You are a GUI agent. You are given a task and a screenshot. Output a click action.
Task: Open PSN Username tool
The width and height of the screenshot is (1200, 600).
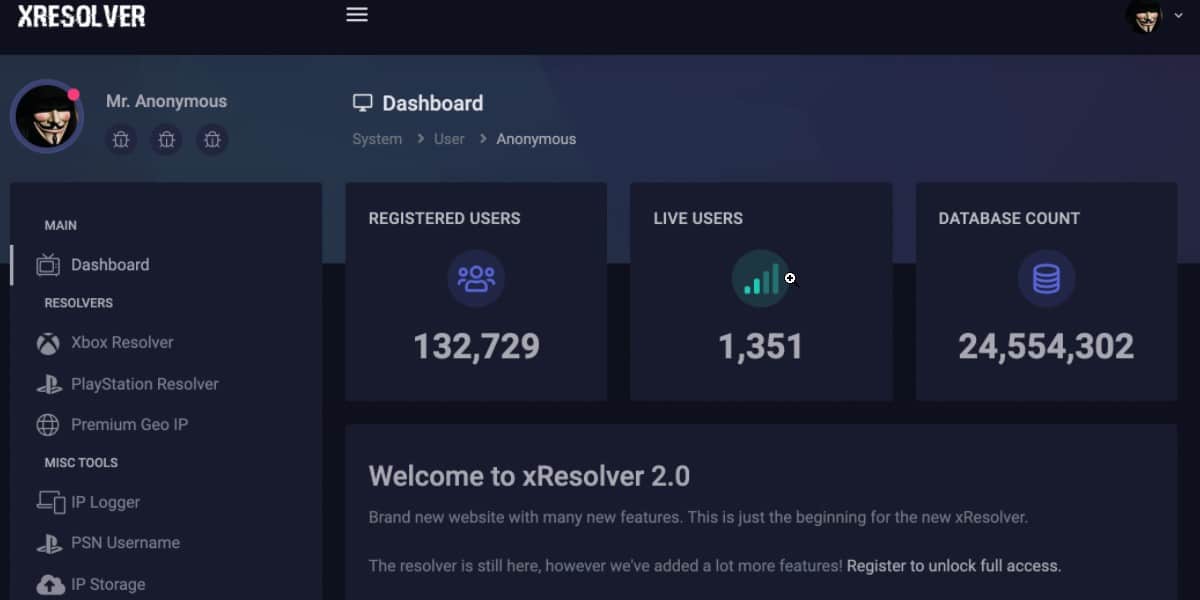[x=125, y=543]
